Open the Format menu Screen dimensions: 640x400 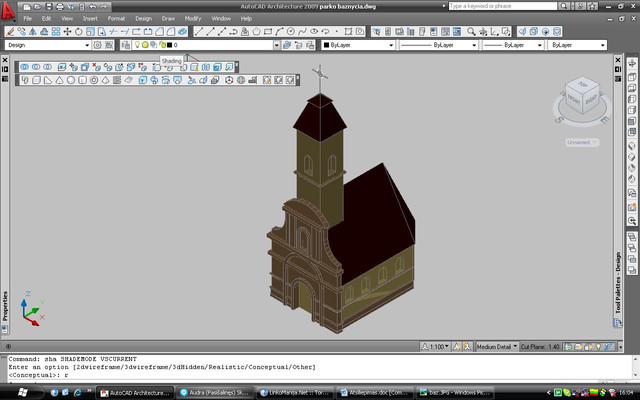[x=116, y=18]
